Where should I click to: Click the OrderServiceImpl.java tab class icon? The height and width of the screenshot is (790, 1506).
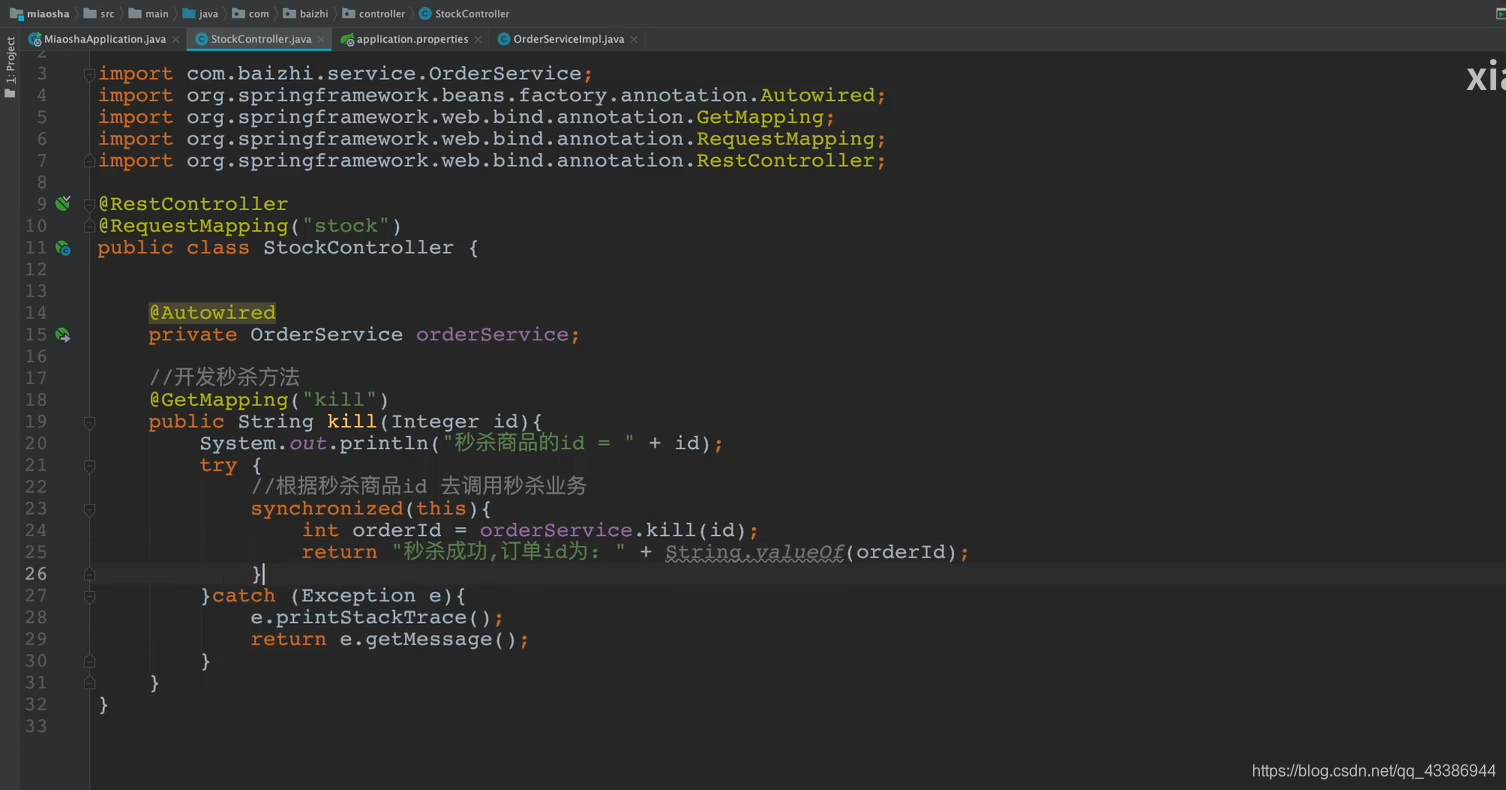[x=504, y=39]
